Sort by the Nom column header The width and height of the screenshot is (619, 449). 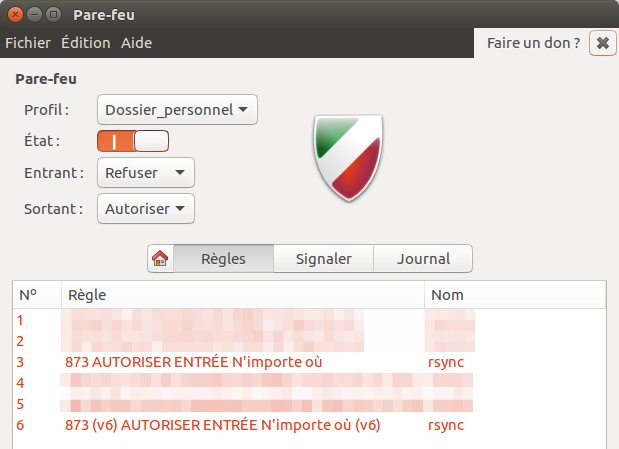[515, 295]
